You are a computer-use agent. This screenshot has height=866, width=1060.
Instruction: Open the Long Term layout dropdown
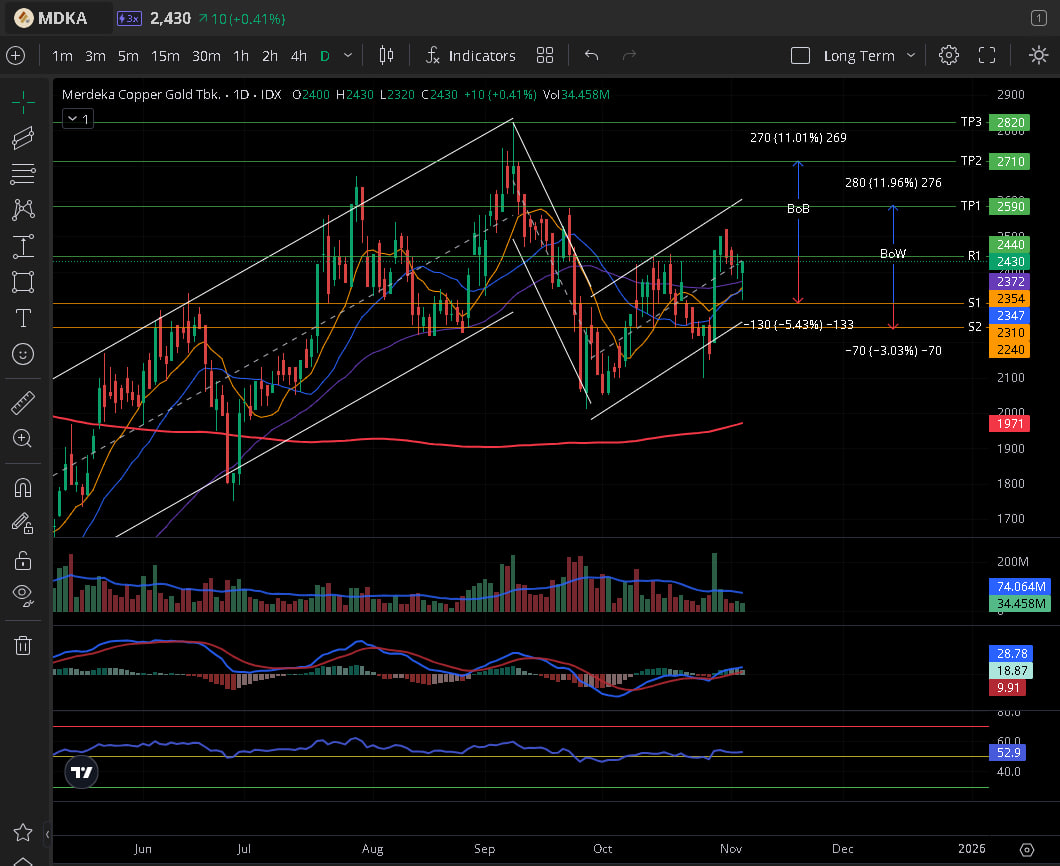(x=868, y=56)
